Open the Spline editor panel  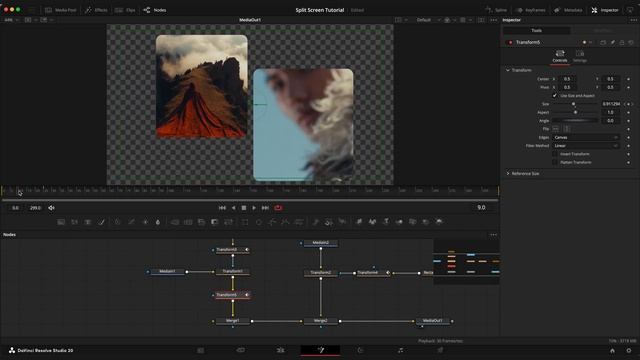(496, 10)
